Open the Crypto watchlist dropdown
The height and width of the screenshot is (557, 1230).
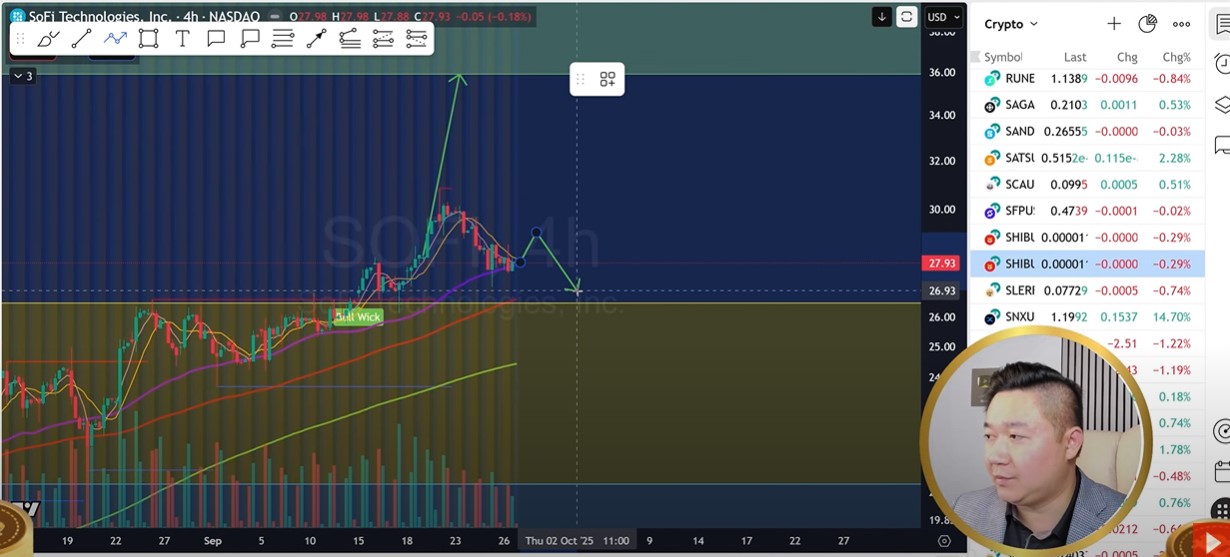tap(1011, 24)
